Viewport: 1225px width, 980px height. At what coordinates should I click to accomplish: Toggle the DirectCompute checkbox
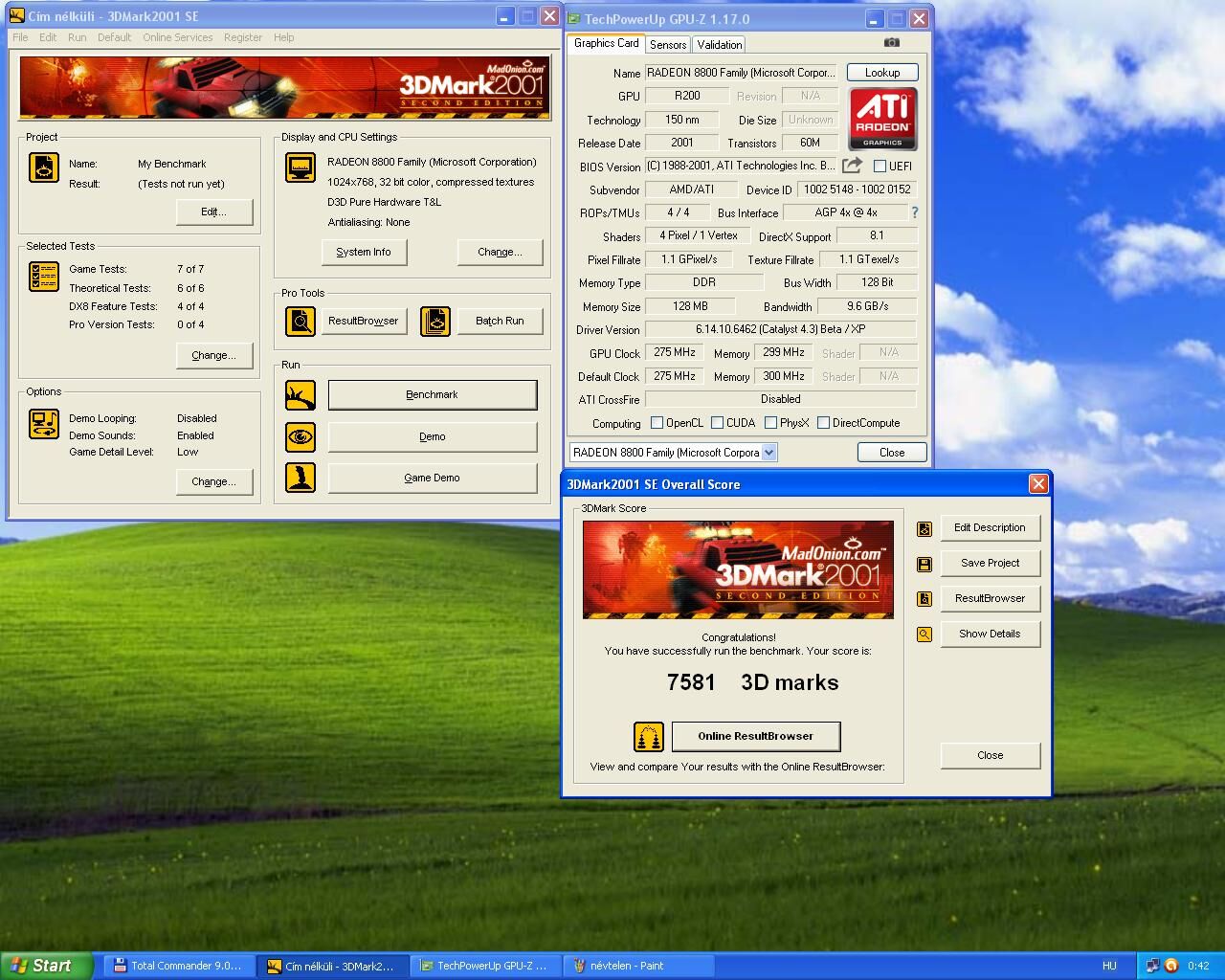(x=823, y=422)
